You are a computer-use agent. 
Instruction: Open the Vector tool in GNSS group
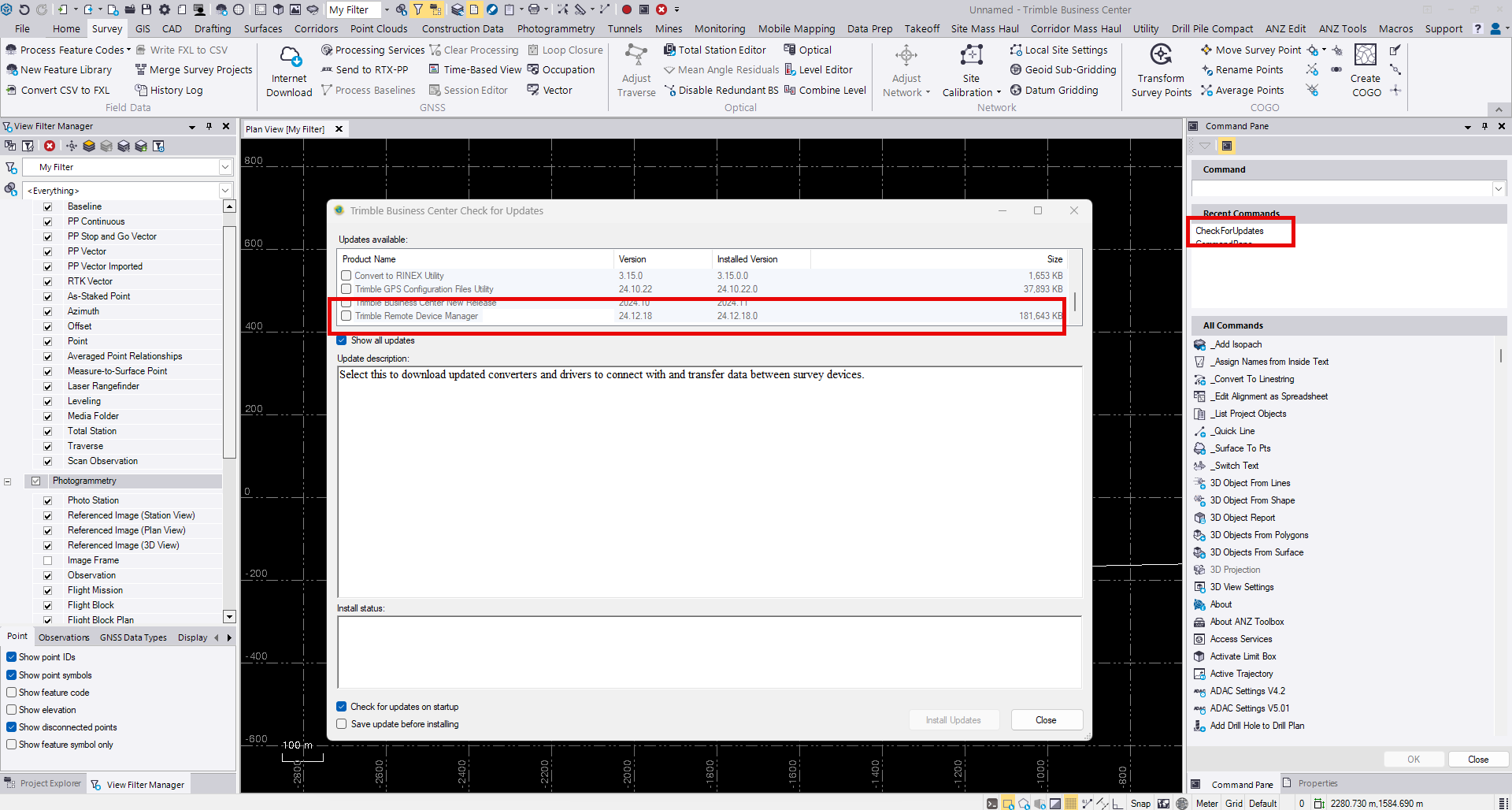[550, 90]
